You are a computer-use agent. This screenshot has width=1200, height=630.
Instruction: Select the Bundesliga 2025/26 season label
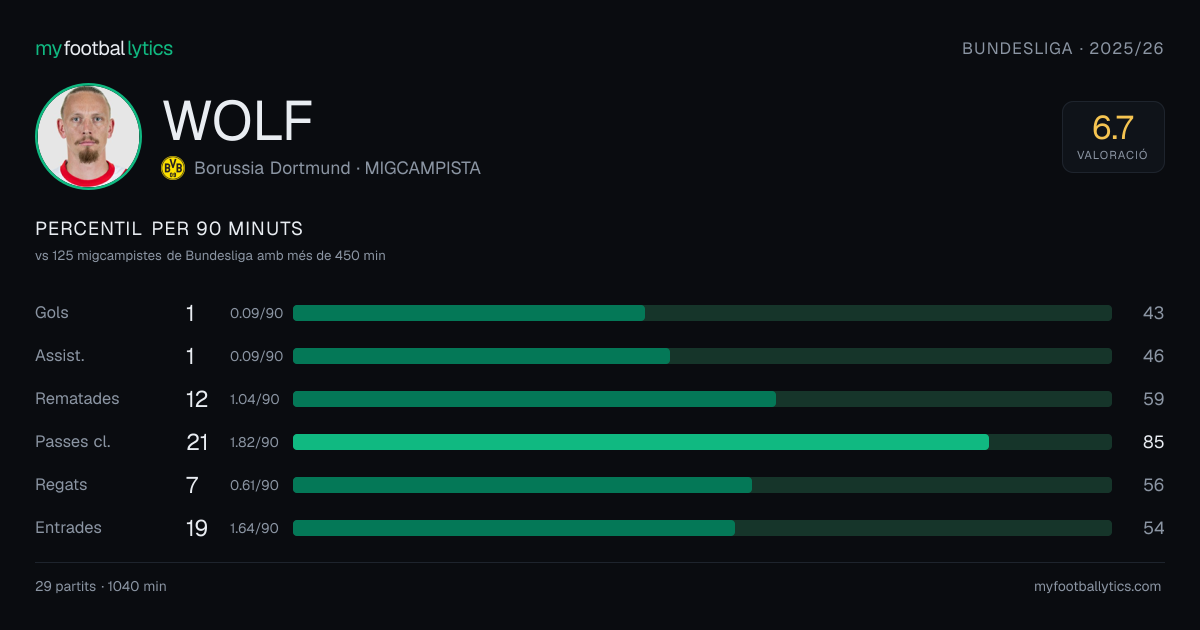coord(1063,48)
